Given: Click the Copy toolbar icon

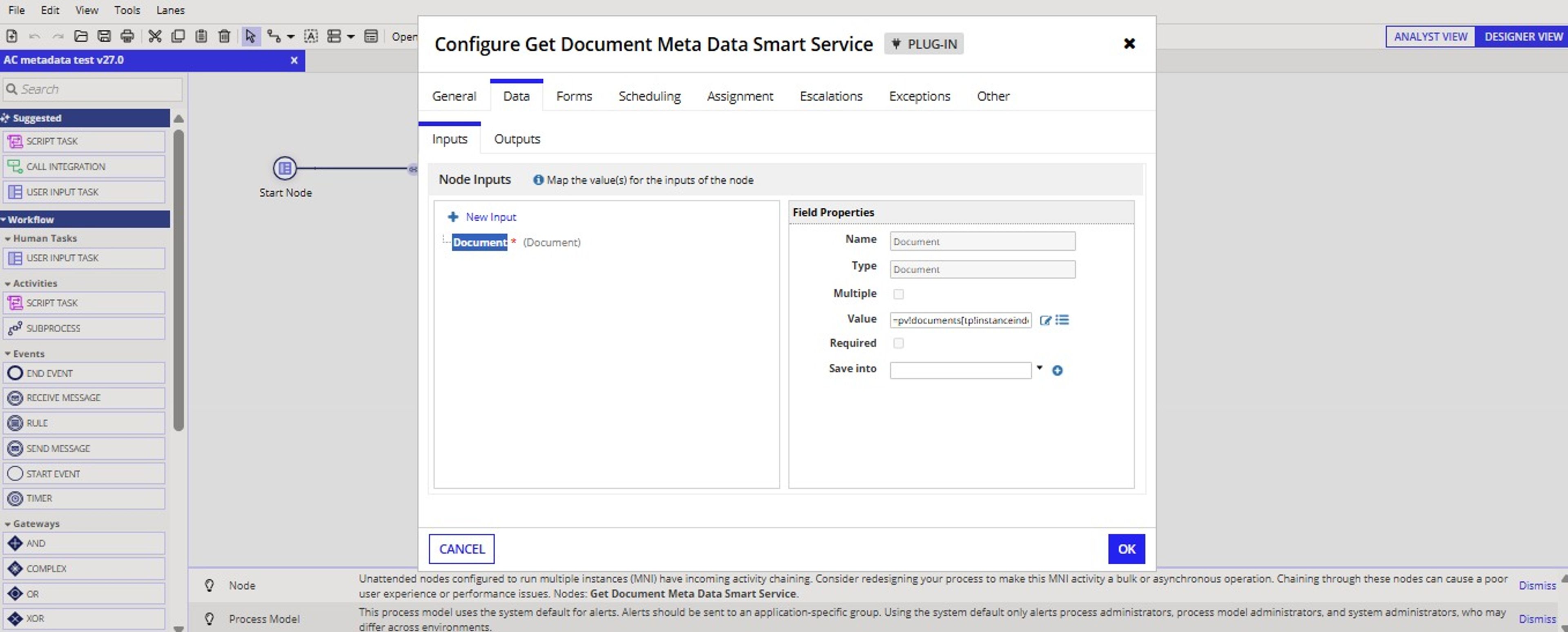Looking at the screenshot, I should pyautogui.click(x=178, y=36).
